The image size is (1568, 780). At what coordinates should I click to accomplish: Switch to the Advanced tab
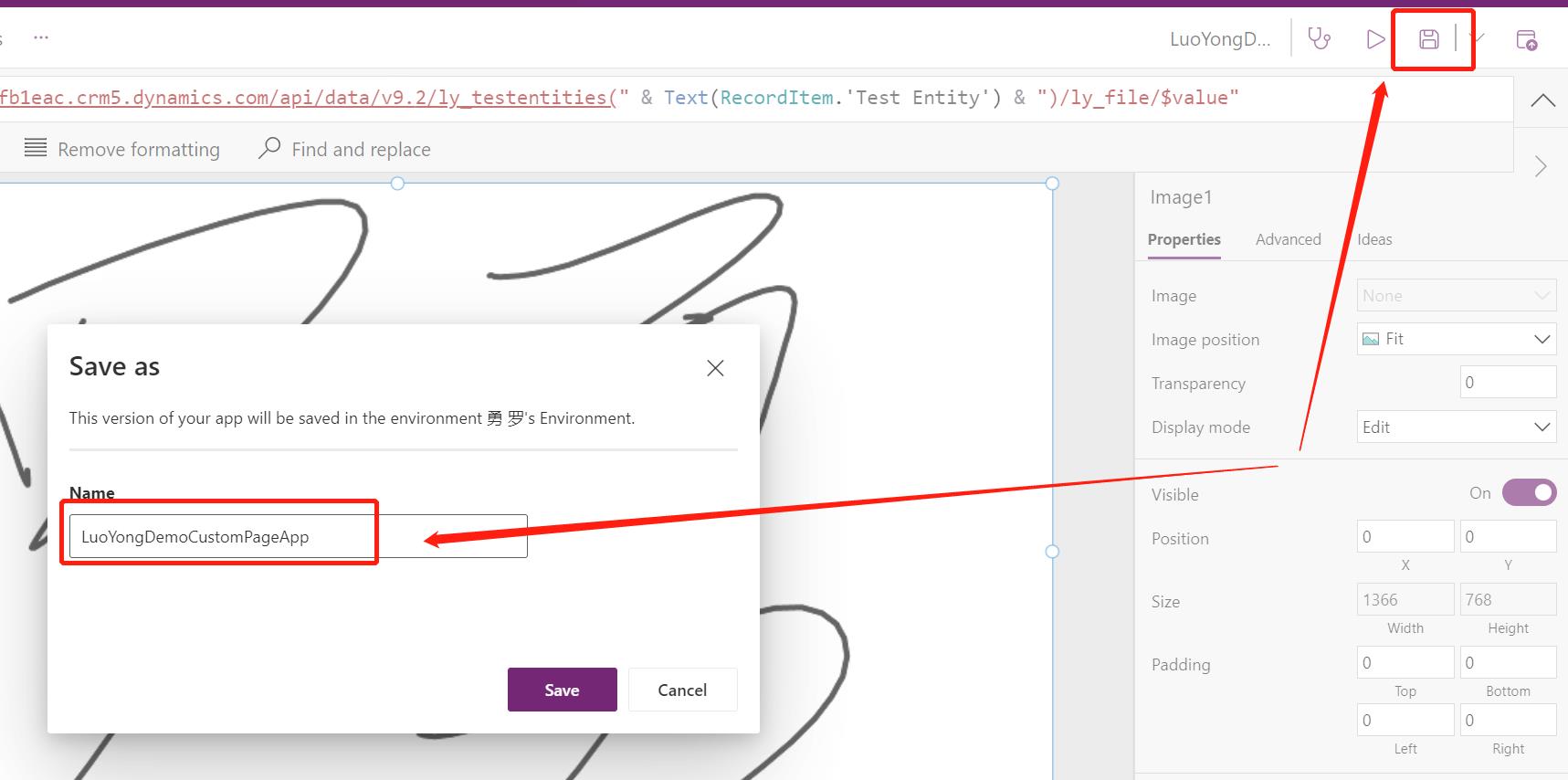pyautogui.click(x=1288, y=239)
